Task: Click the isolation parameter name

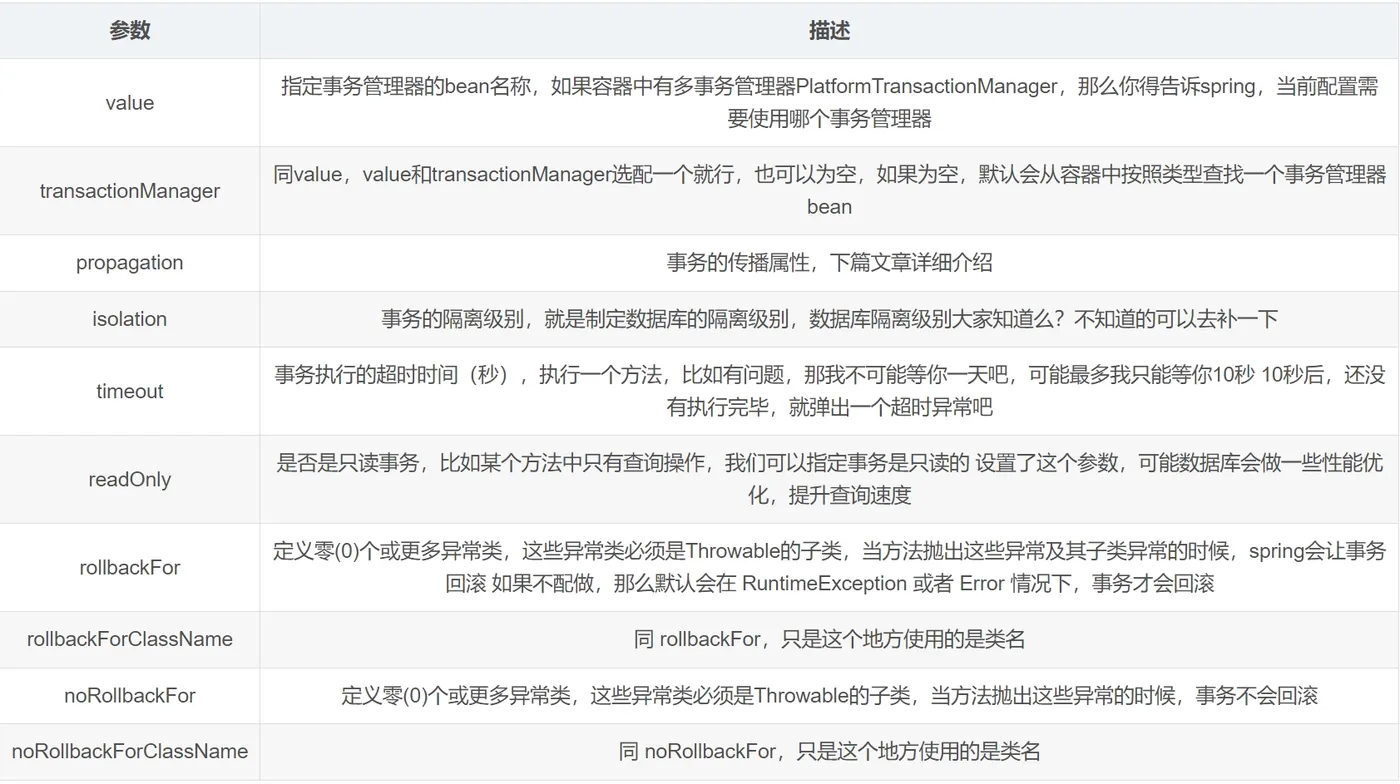Action: point(130,319)
